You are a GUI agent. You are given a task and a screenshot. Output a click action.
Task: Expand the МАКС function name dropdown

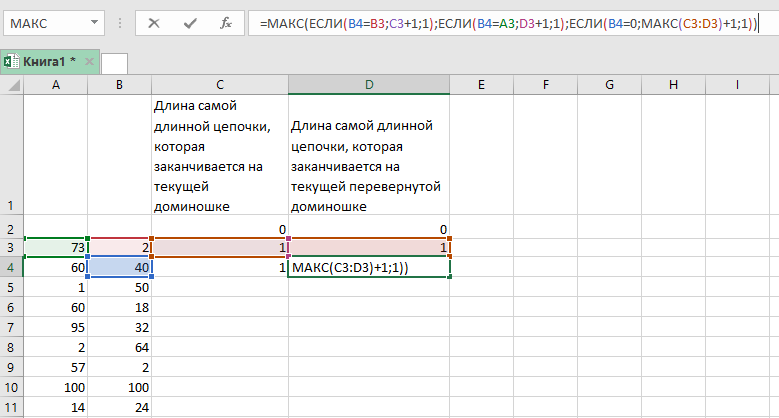94,23
